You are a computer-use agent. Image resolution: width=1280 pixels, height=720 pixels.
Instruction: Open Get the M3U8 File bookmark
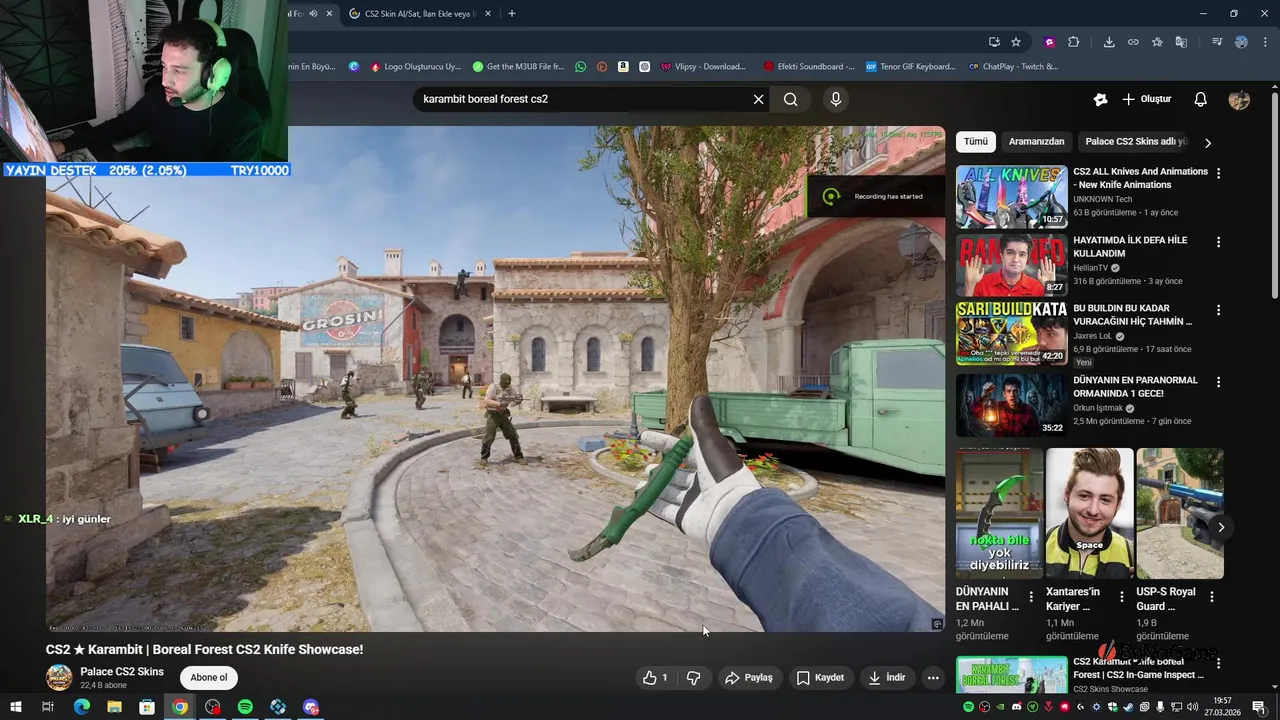tap(519, 67)
